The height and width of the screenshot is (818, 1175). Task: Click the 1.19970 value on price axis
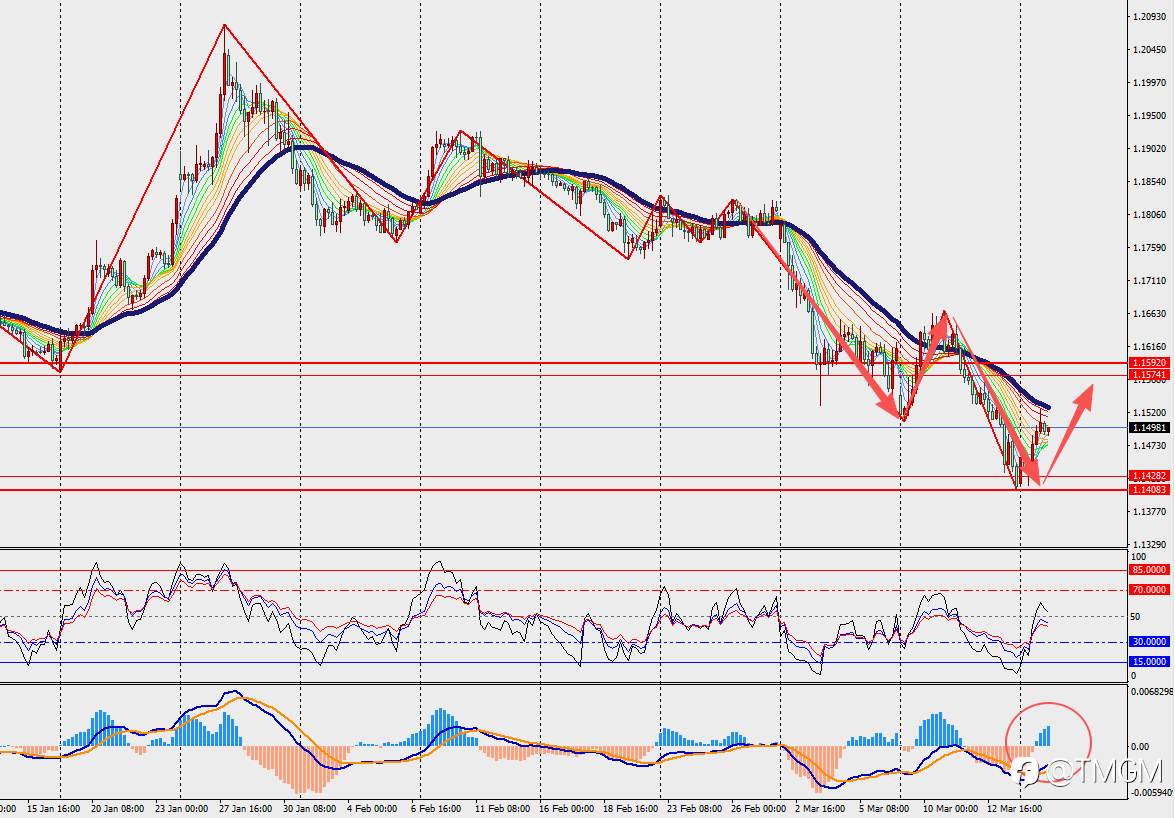1150,82
